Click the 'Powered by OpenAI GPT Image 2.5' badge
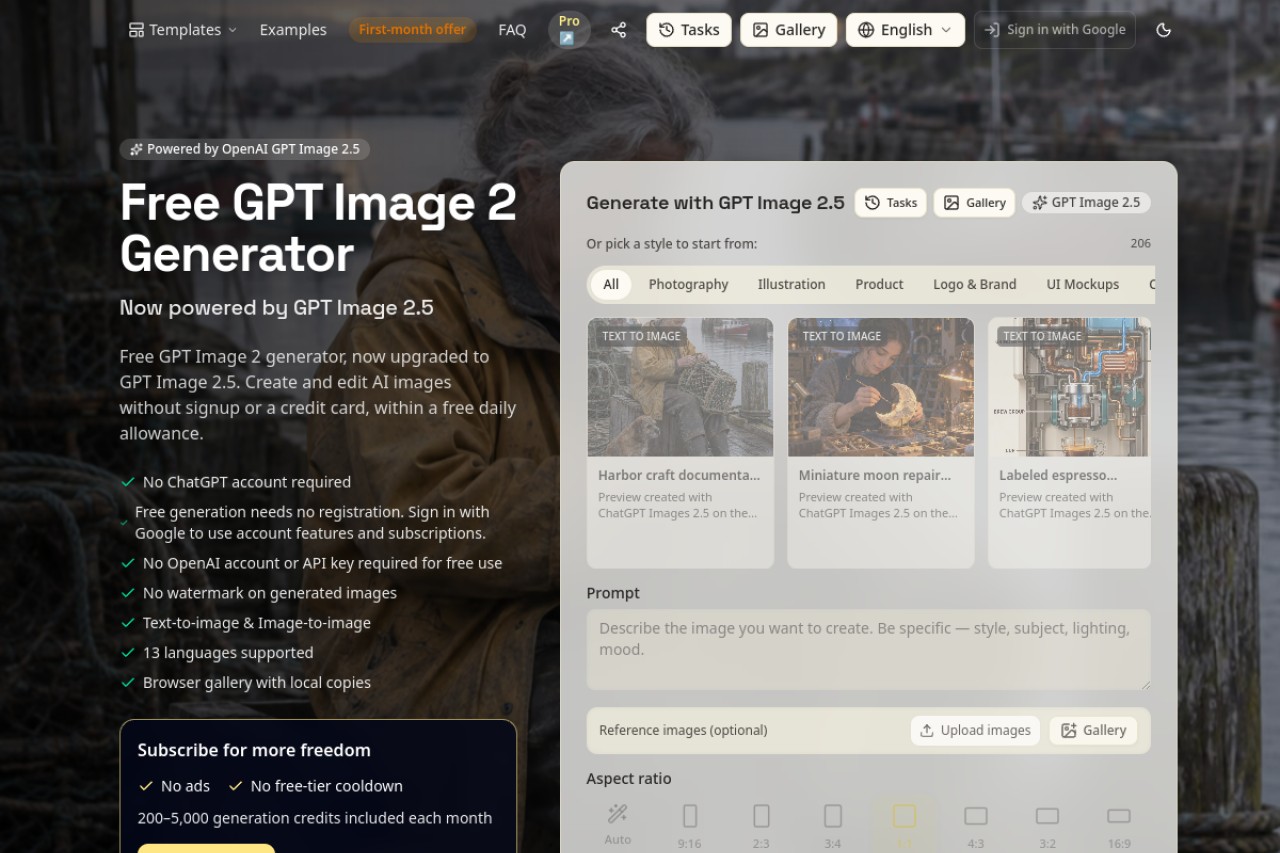The image size is (1280, 853). [x=245, y=149]
